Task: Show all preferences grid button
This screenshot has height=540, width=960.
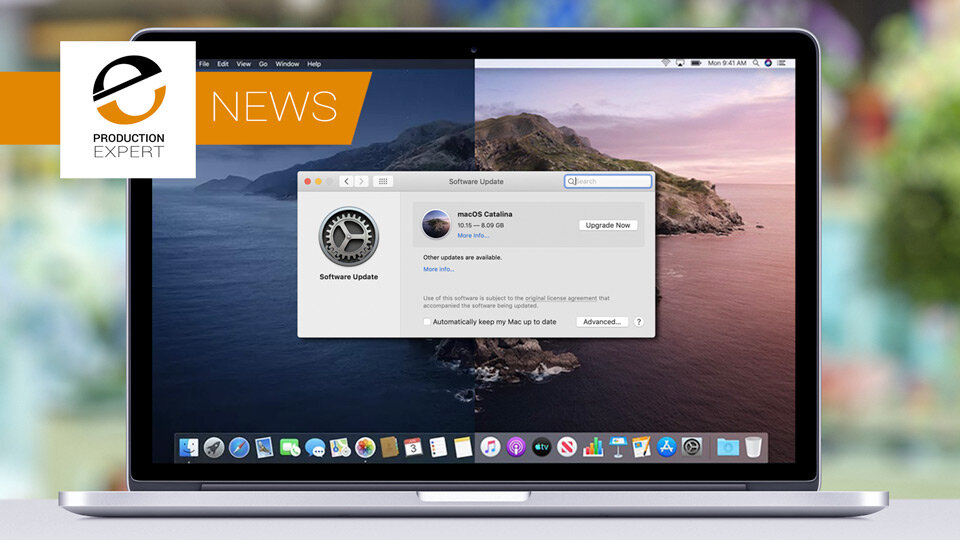Action: (383, 181)
